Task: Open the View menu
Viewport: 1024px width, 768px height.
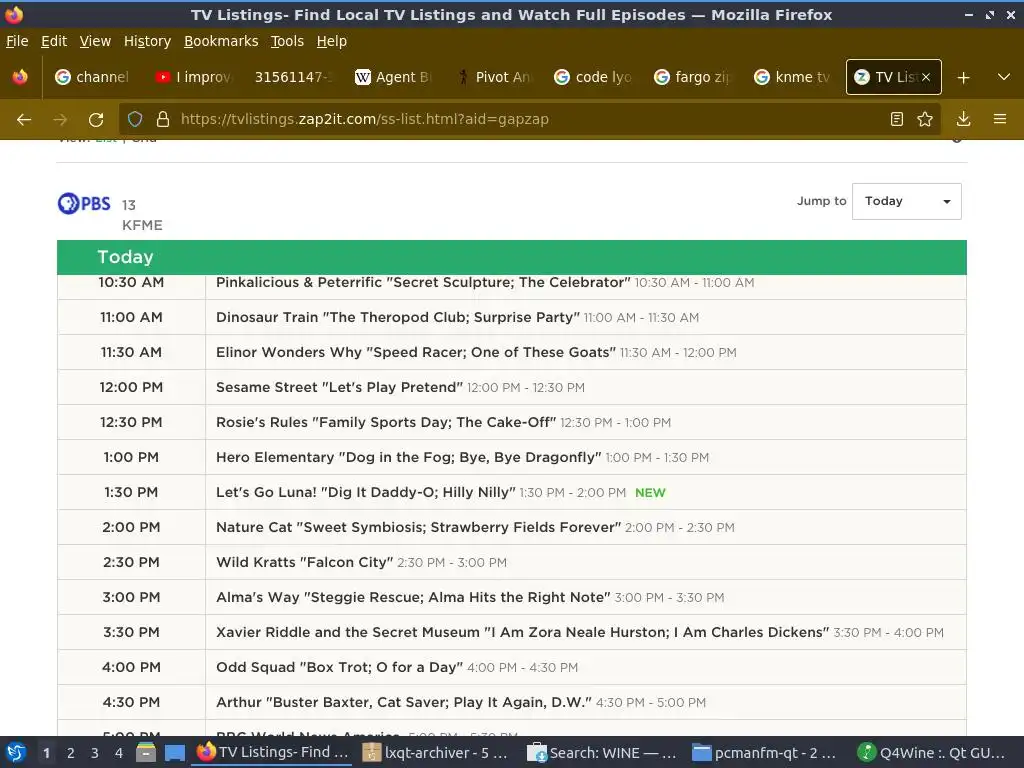Action: pyautogui.click(x=95, y=41)
